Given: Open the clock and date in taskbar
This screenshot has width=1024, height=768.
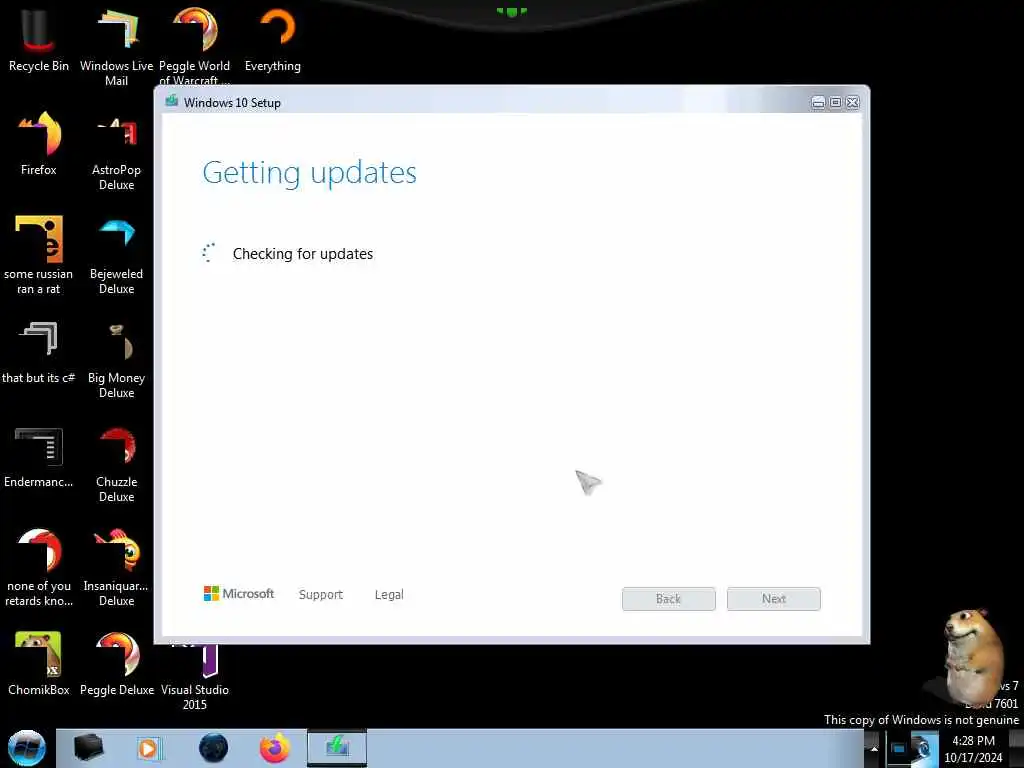Looking at the screenshot, I should [973, 749].
